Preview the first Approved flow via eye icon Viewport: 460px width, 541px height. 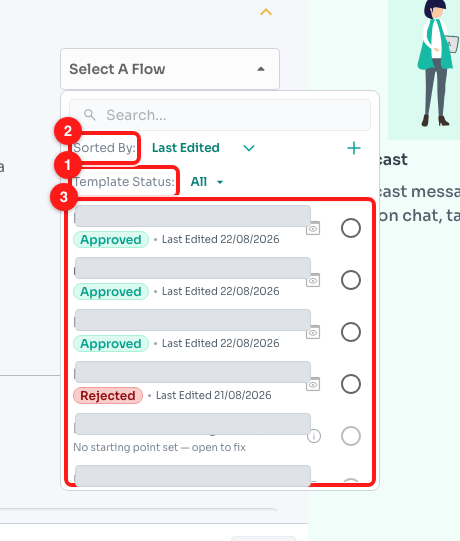point(313,228)
